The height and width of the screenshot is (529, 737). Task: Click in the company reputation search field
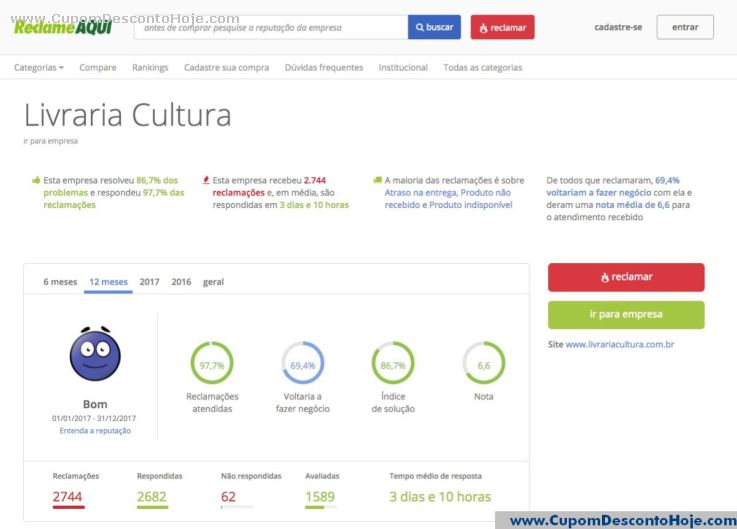[271, 27]
